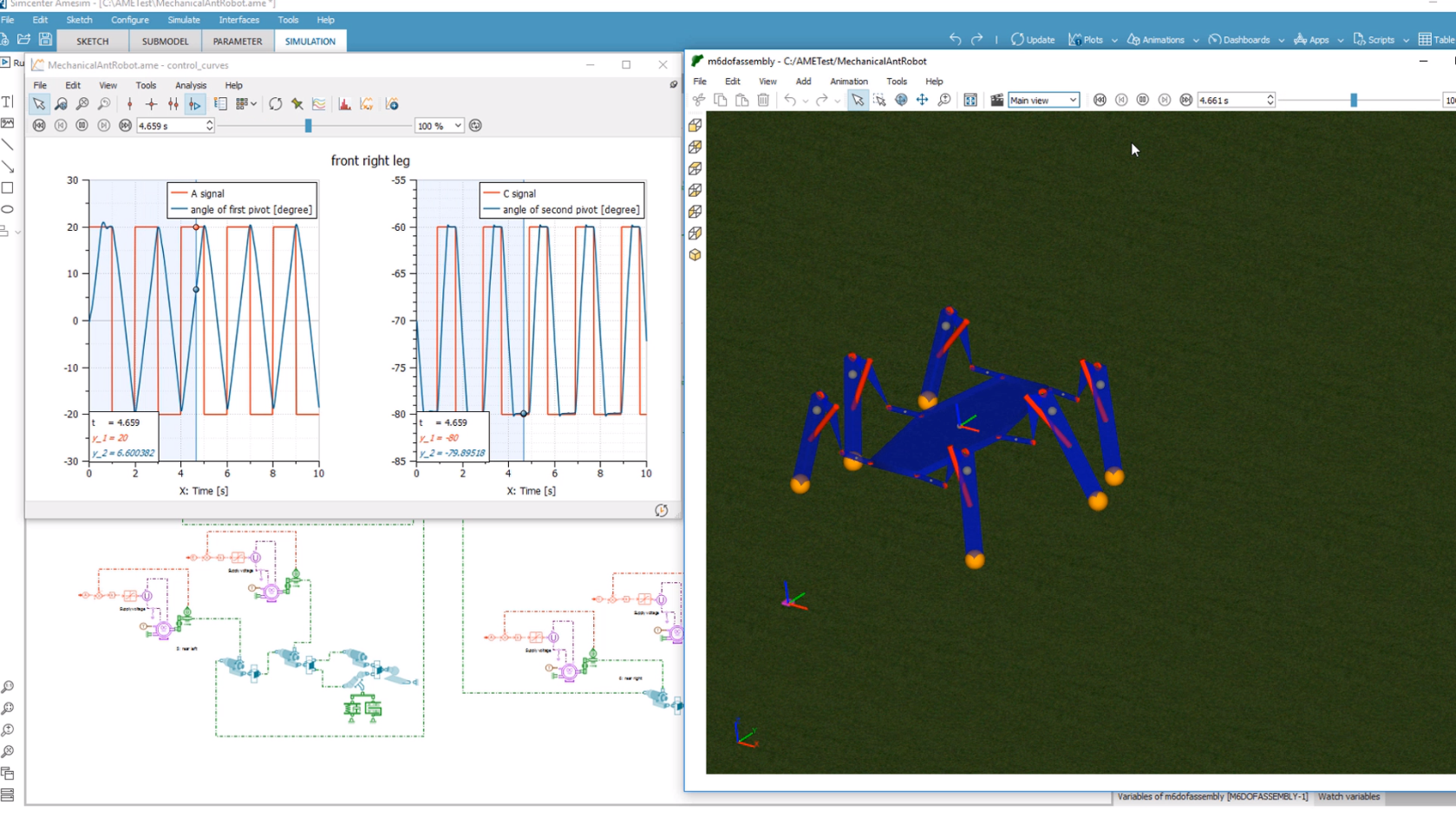Click the fit-all view icon in animation toolbar
The height and width of the screenshot is (818, 1456).
click(x=970, y=101)
